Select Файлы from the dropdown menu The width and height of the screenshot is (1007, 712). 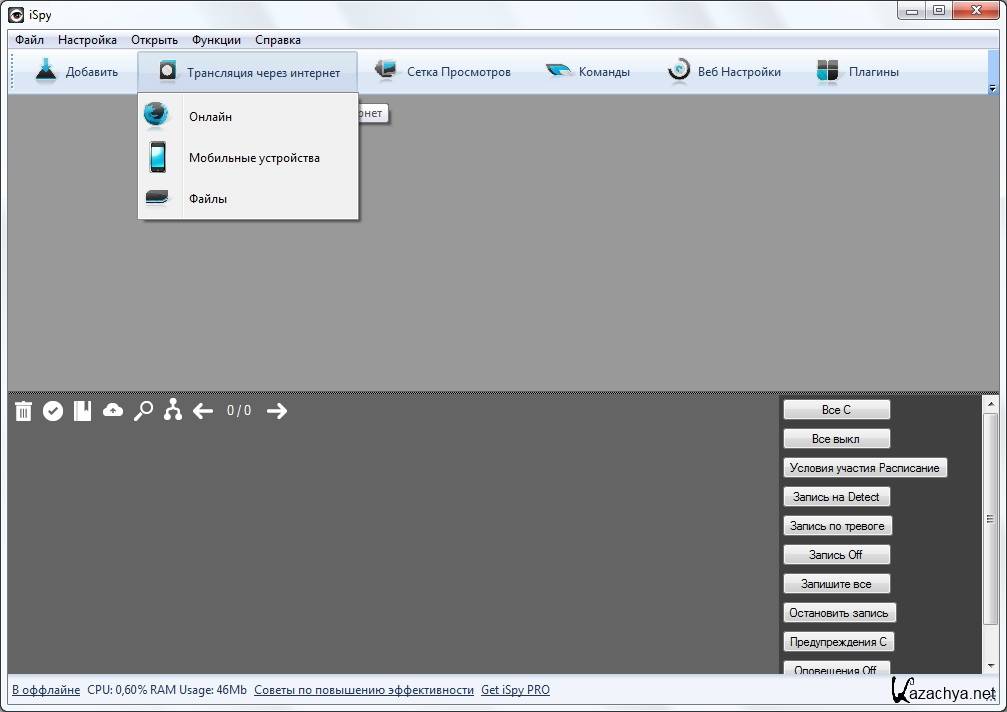208,199
